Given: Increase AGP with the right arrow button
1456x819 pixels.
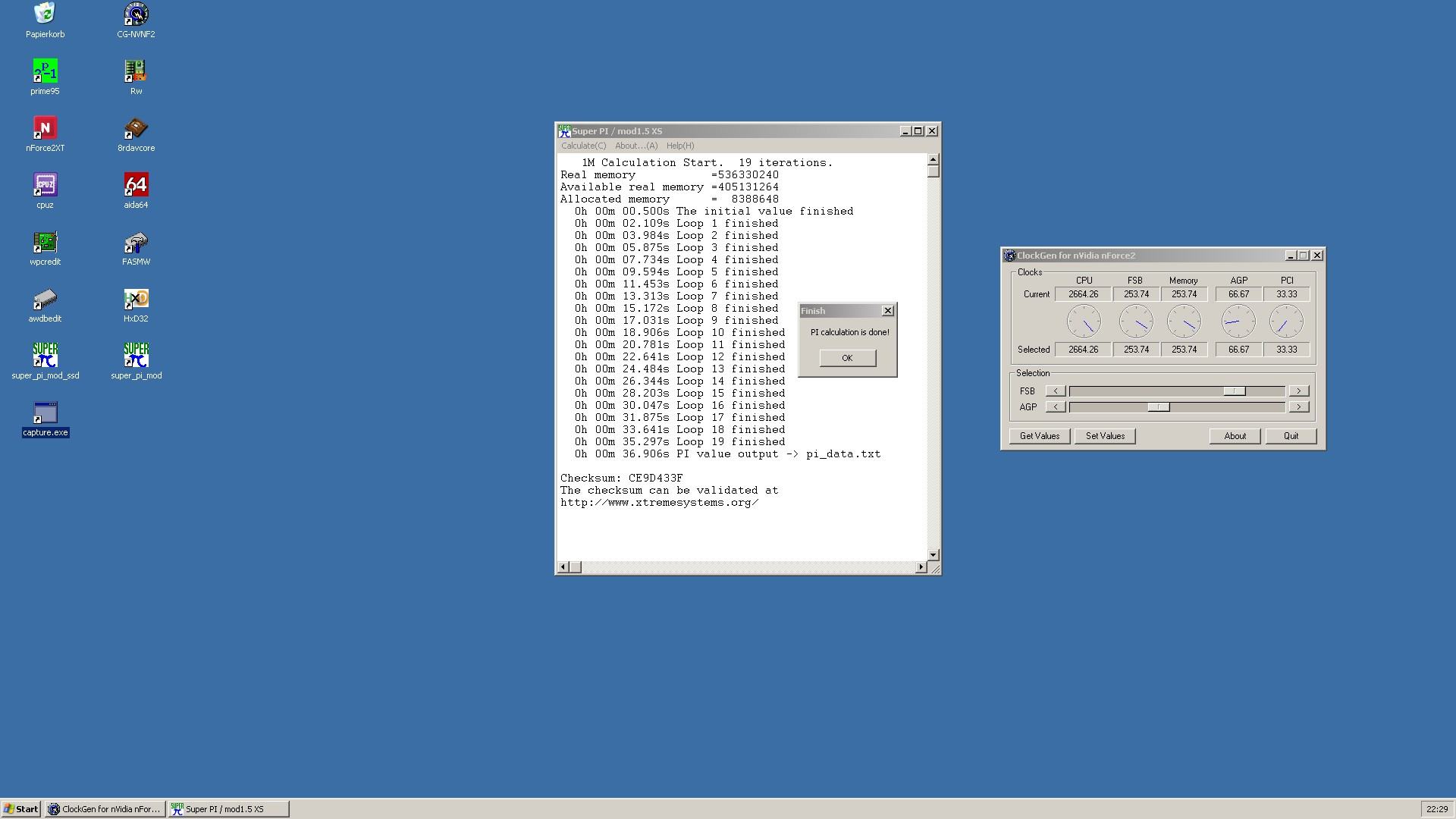Looking at the screenshot, I should point(1299,407).
